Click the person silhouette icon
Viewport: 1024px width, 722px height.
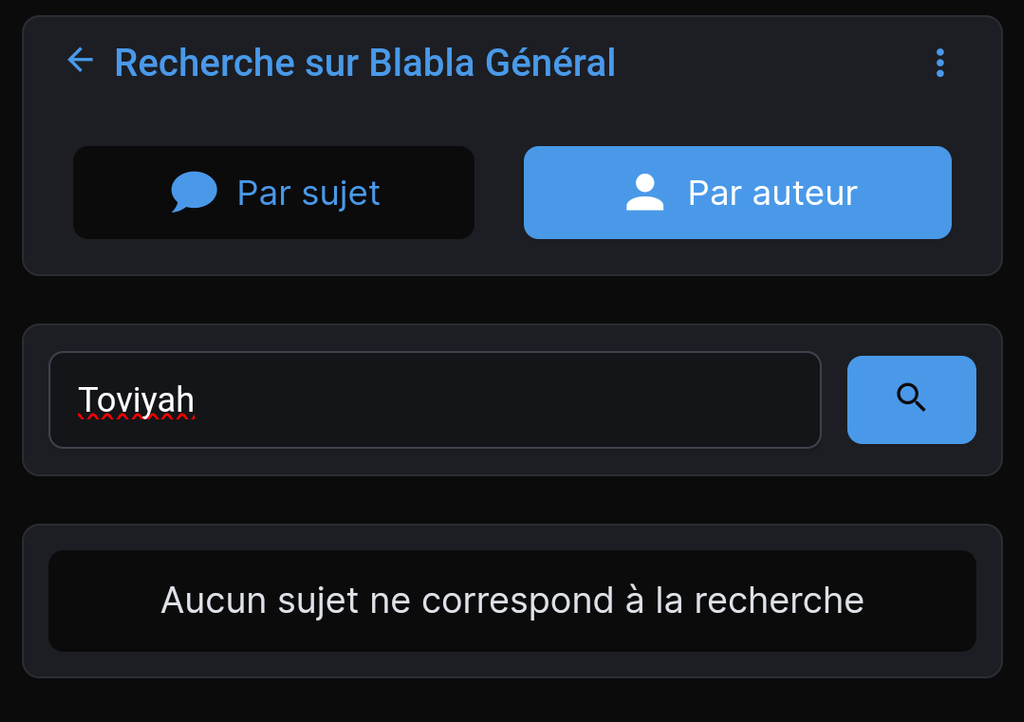[645, 192]
